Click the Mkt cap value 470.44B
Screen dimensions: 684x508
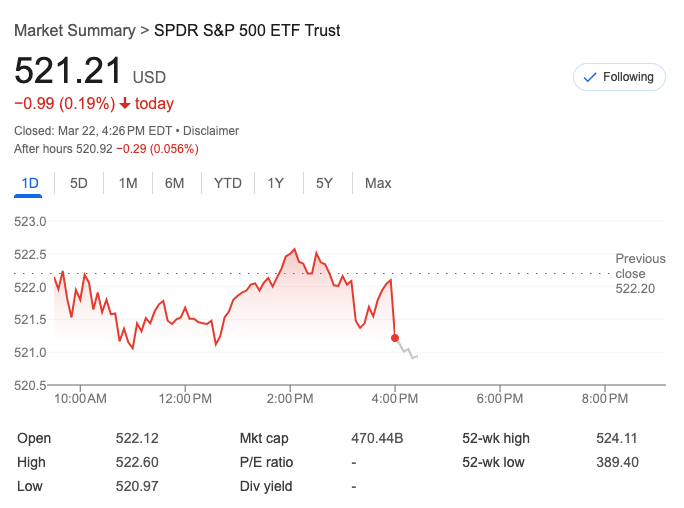tap(377, 438)
